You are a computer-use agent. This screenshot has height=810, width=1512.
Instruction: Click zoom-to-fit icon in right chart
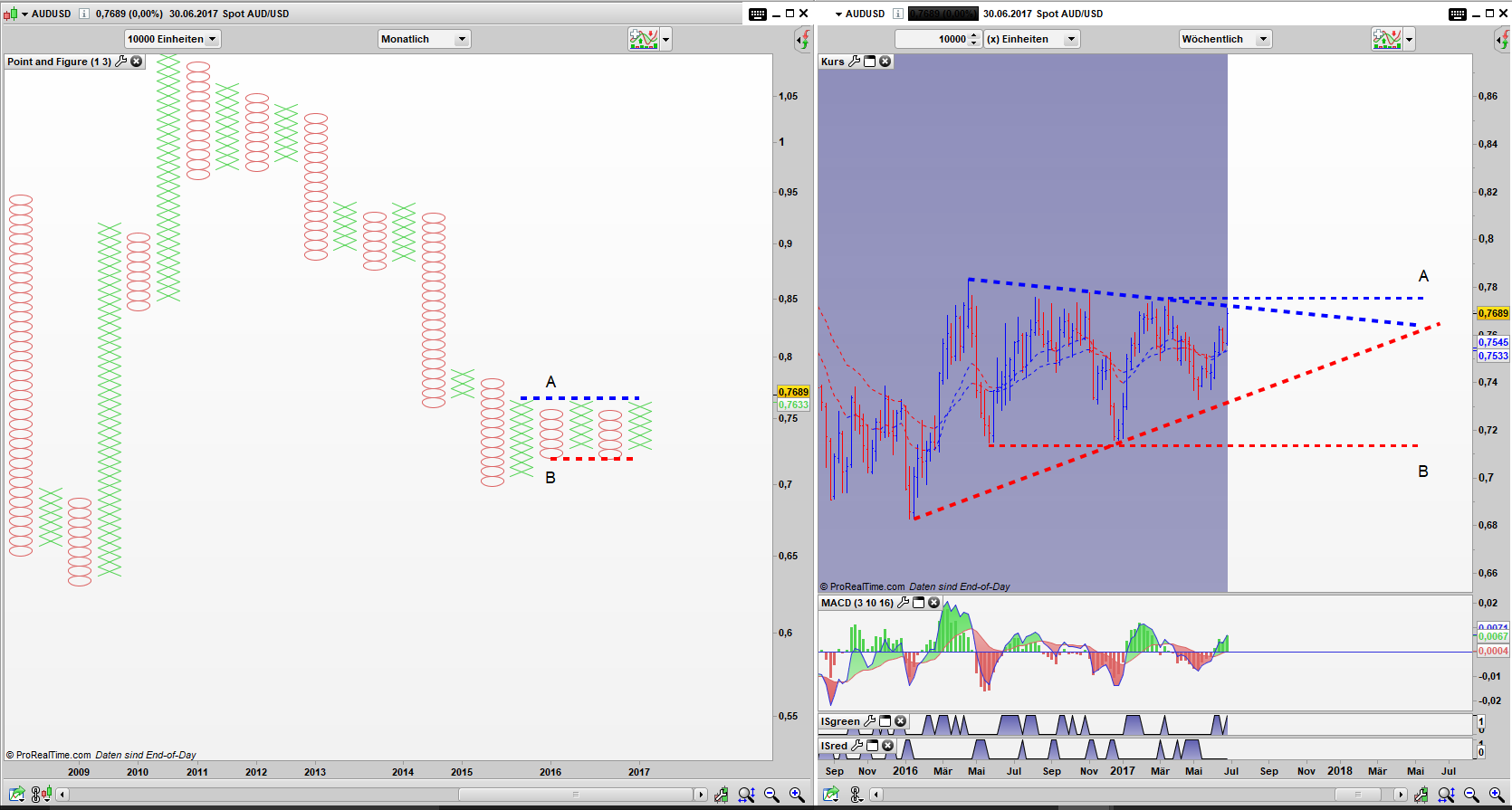click(x=1446, y=795)
